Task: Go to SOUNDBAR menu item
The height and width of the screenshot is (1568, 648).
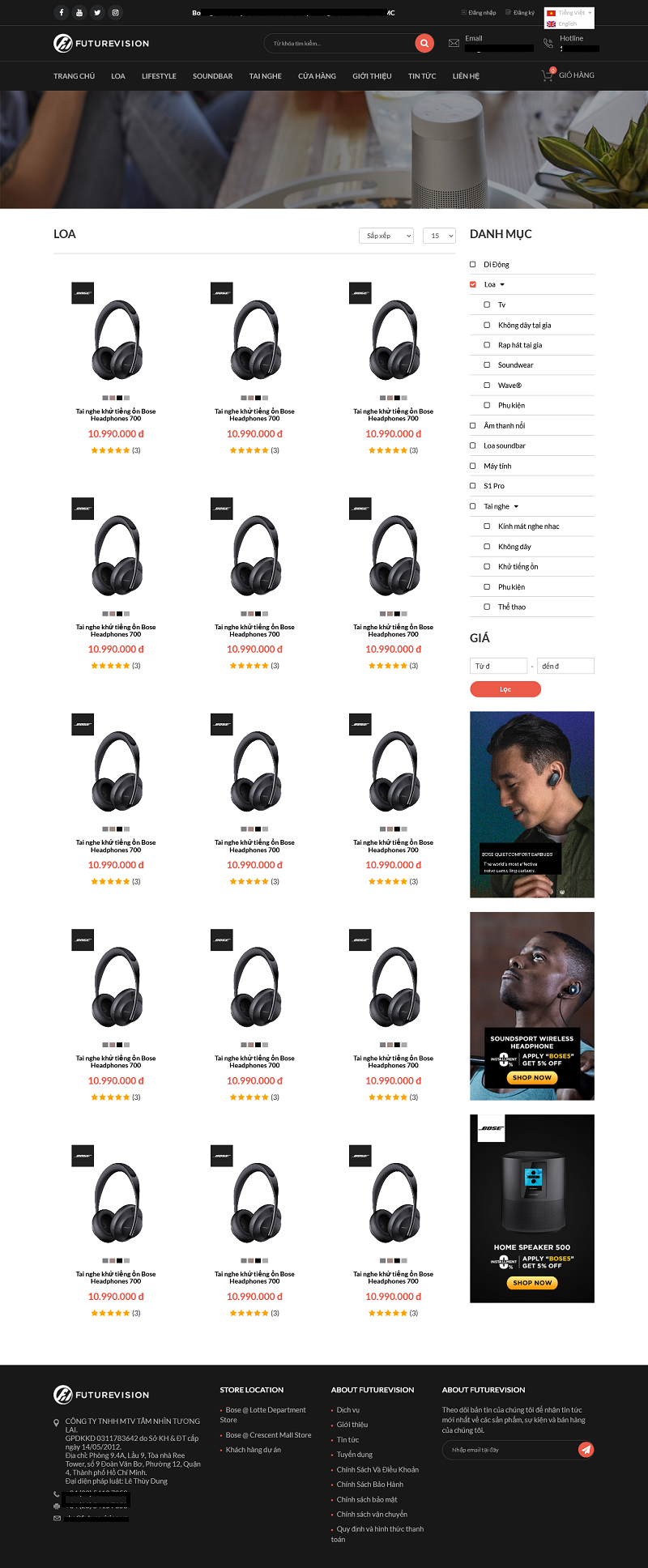Action: click(212, 76)
